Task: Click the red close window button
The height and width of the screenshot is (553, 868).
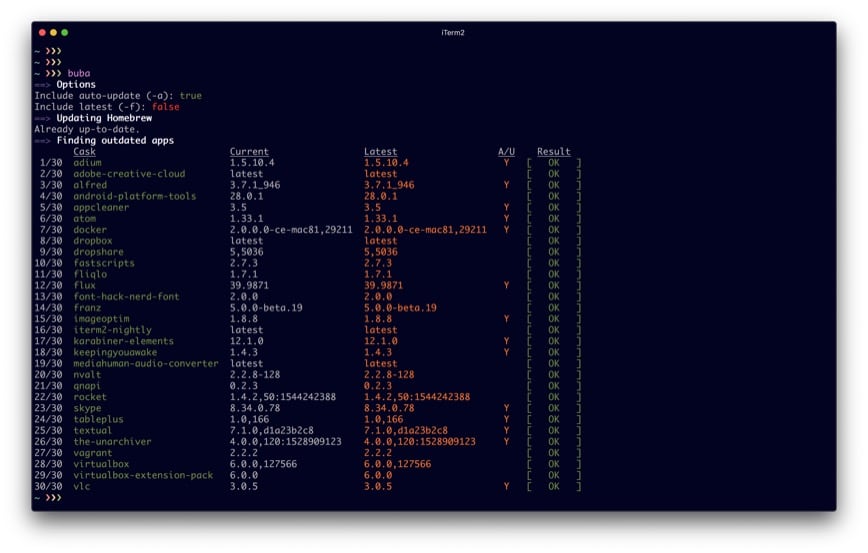Action: coord(42,33)
